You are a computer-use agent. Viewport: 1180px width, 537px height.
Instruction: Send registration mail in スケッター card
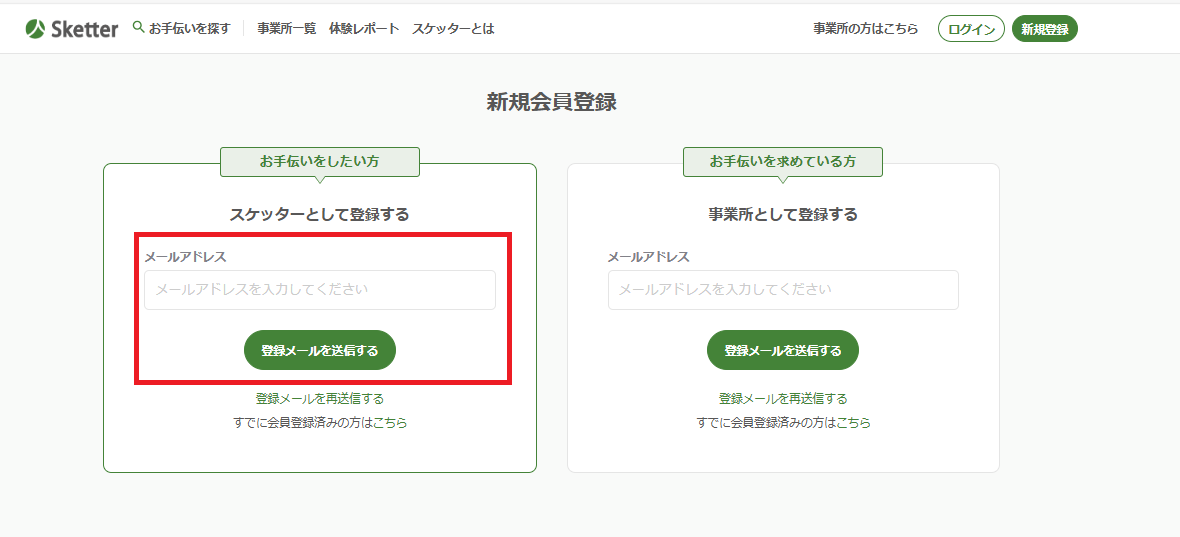coord(320,350)
